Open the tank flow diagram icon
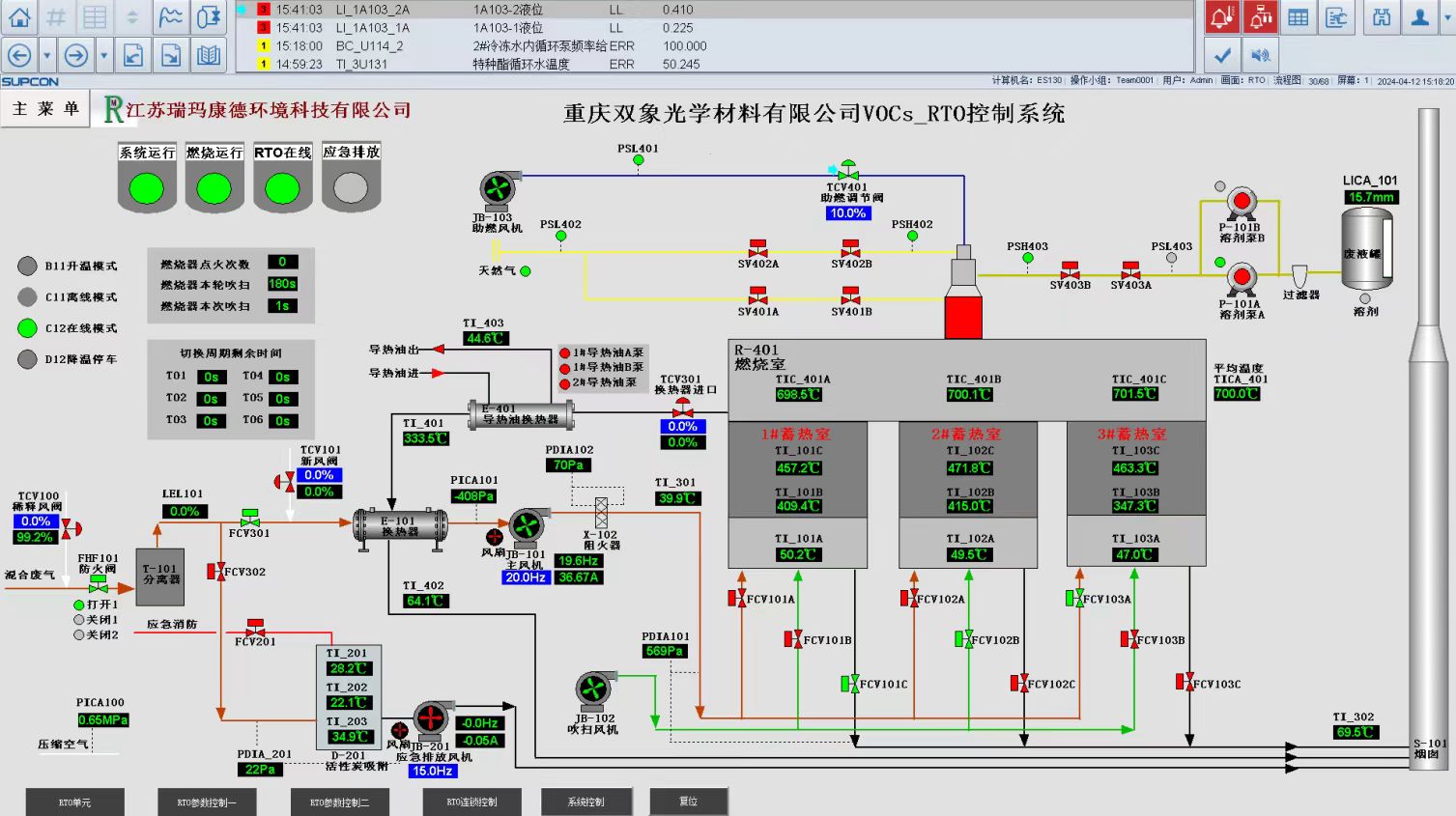Image resolution: width=1456 pixels, height=816 pixels. [x=209, y=16]
